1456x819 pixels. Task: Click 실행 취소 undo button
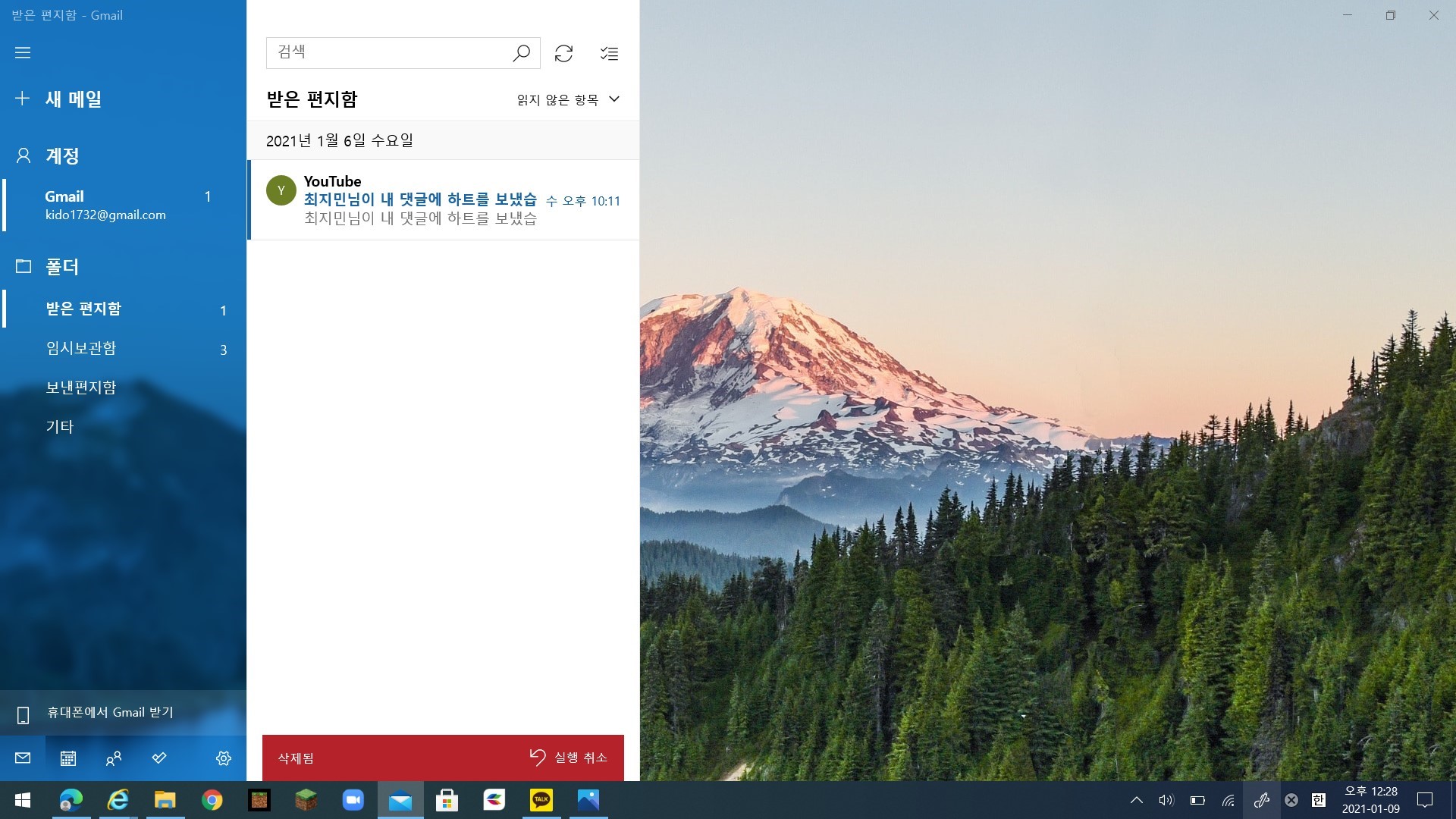coord(569,757)
